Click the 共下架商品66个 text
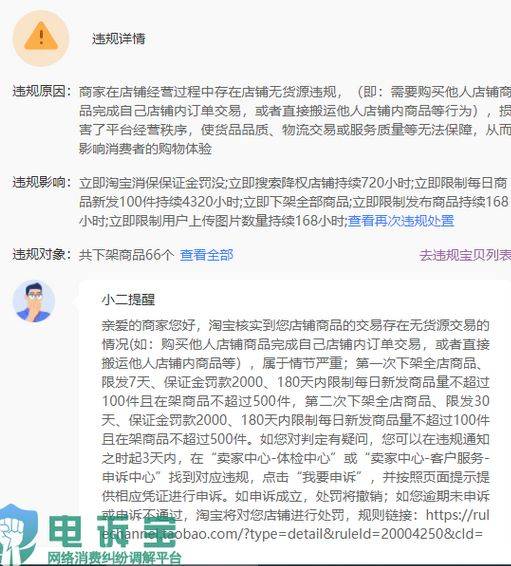Image resolution: width=511 pixels, height=566 pixels. 126,255
